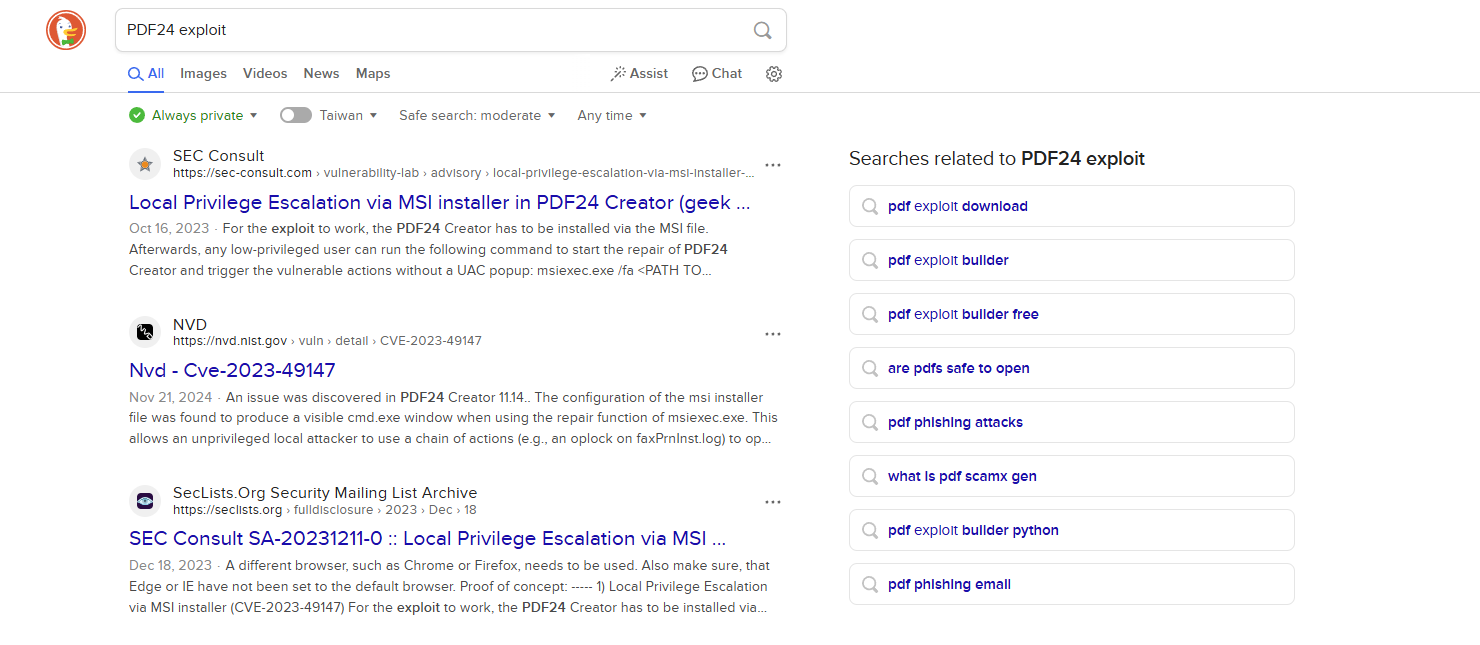The width and height of the screenshot is (1480, 645).
Task: Click the SEC Consult site favicon
Action: [145, 164]
